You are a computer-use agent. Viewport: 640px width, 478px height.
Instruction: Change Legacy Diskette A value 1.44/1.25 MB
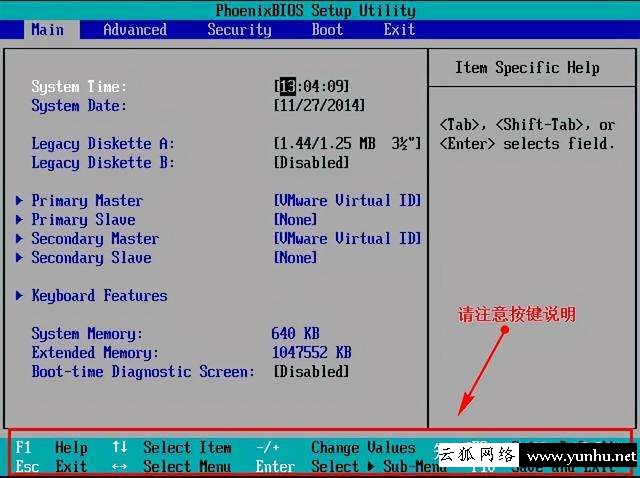(347, 143)
